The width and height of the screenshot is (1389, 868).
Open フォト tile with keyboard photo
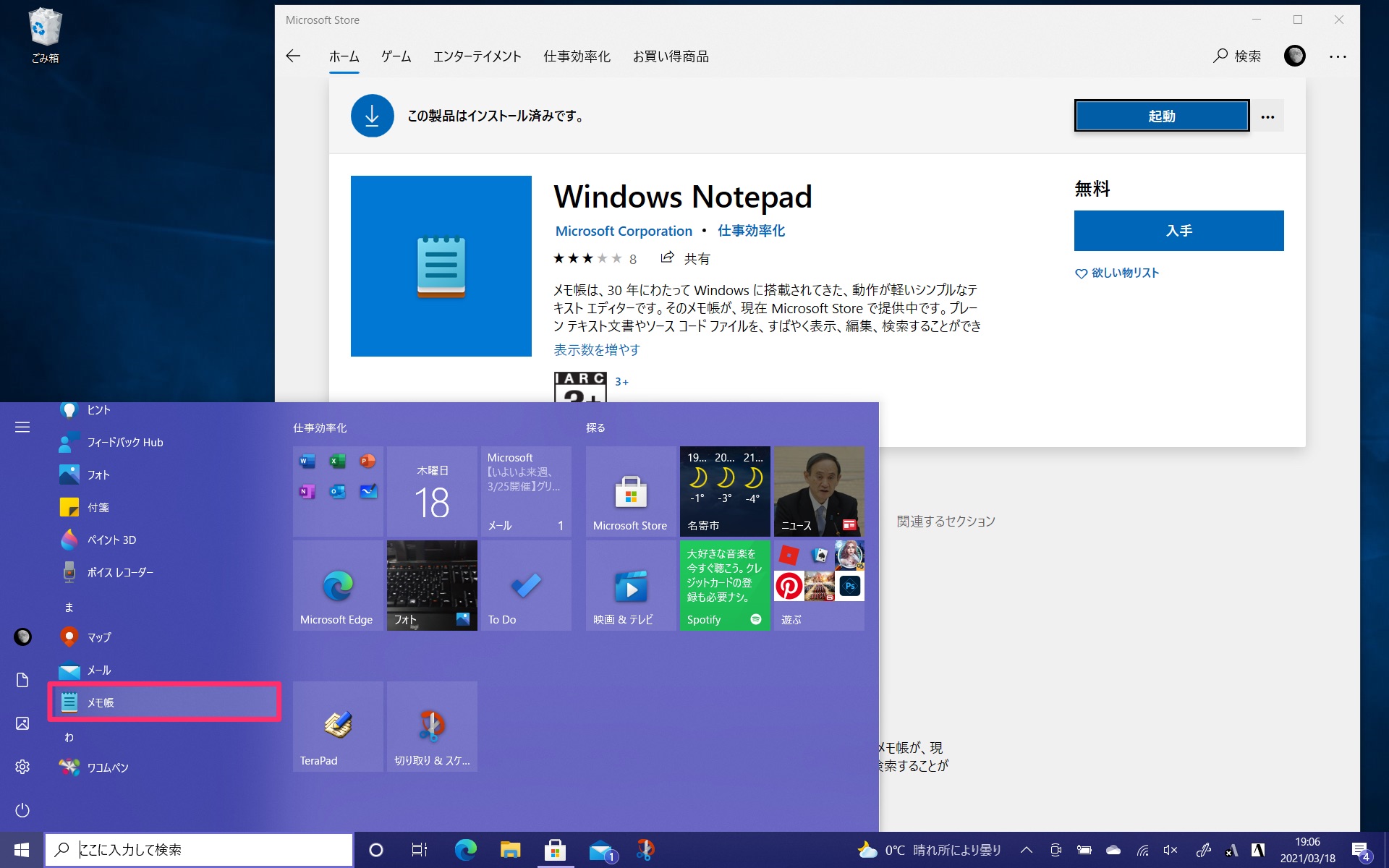(x=432, y=585)
